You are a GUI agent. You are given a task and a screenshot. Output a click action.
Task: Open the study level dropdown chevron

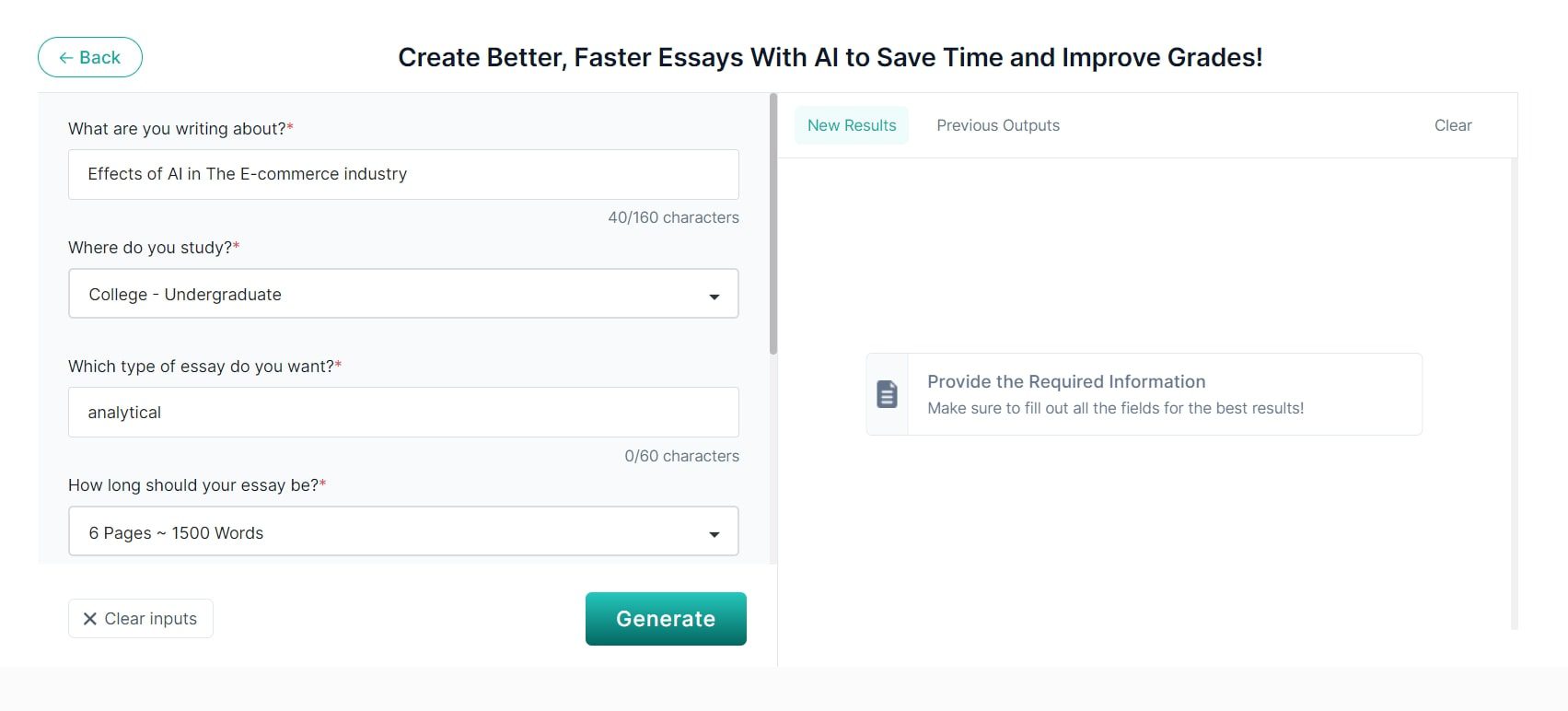coord(714,297)
